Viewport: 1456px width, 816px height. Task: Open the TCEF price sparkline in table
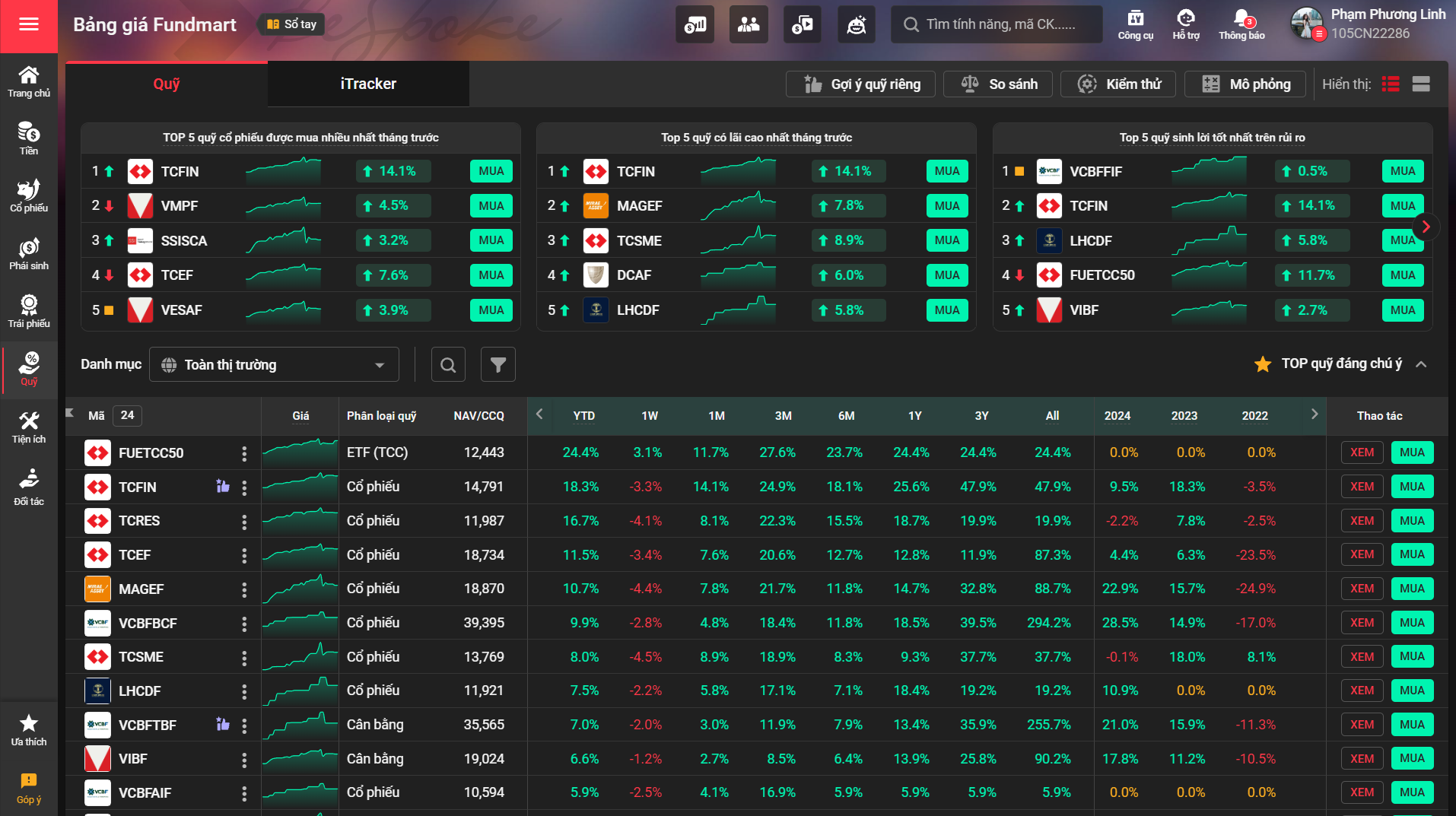[300, 555]
